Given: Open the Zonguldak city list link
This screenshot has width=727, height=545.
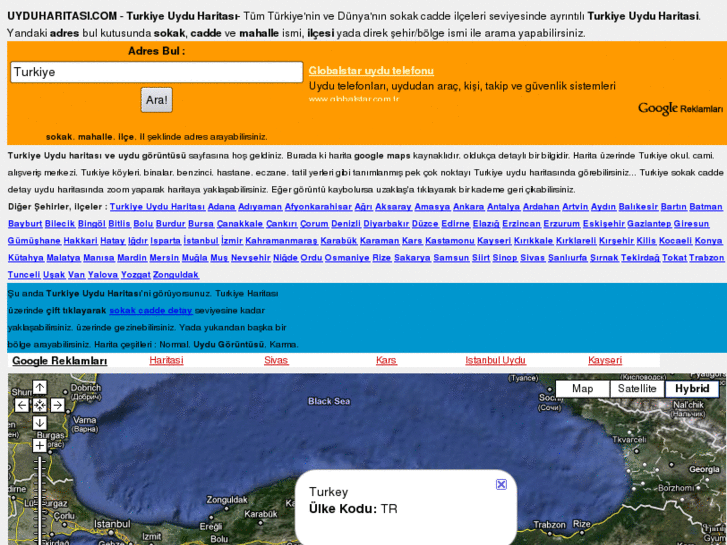Looking at the screenshot, I should 176,275.
